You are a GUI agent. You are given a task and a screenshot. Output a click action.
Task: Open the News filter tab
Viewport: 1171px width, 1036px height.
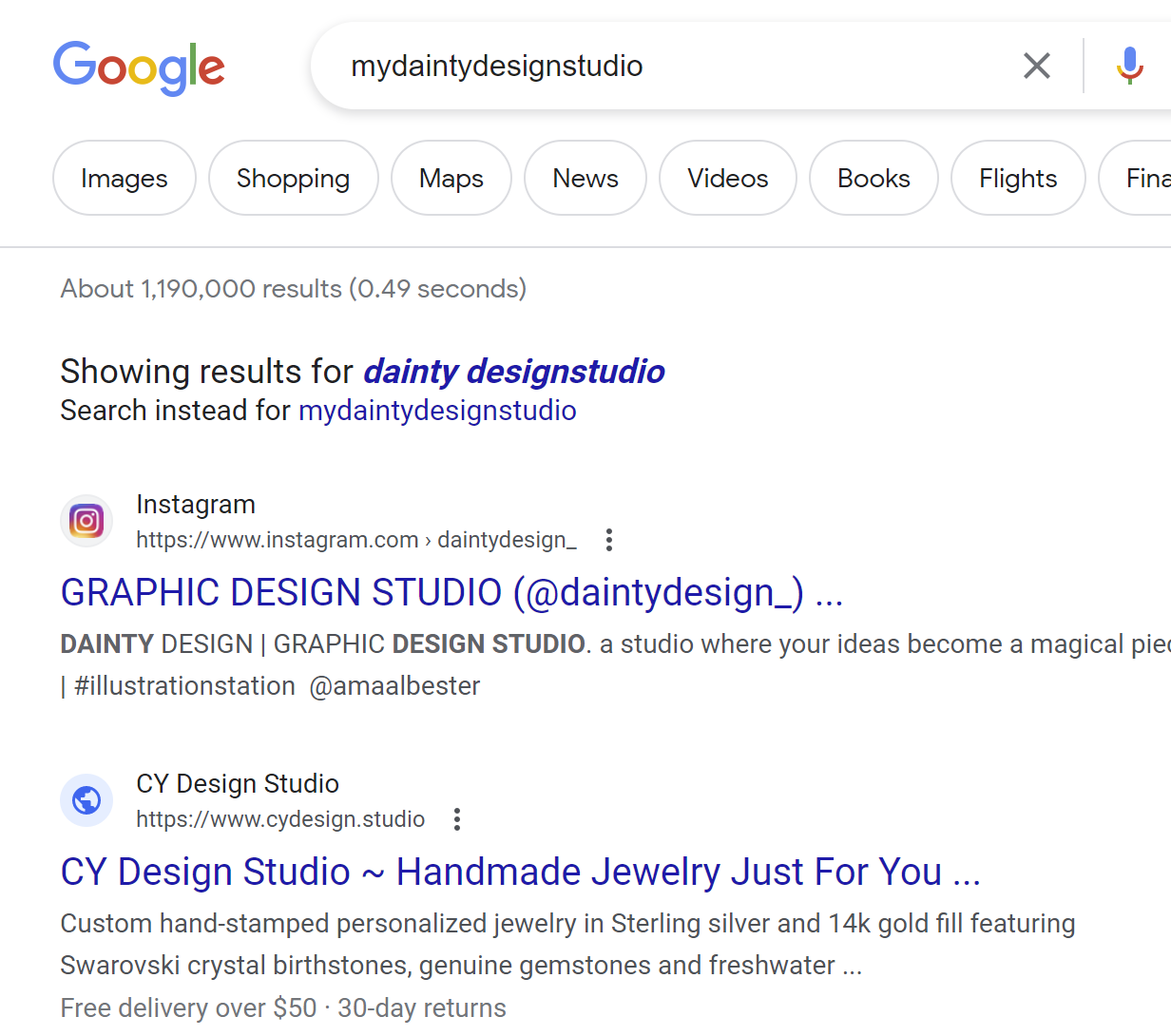[x=585, y=178]
